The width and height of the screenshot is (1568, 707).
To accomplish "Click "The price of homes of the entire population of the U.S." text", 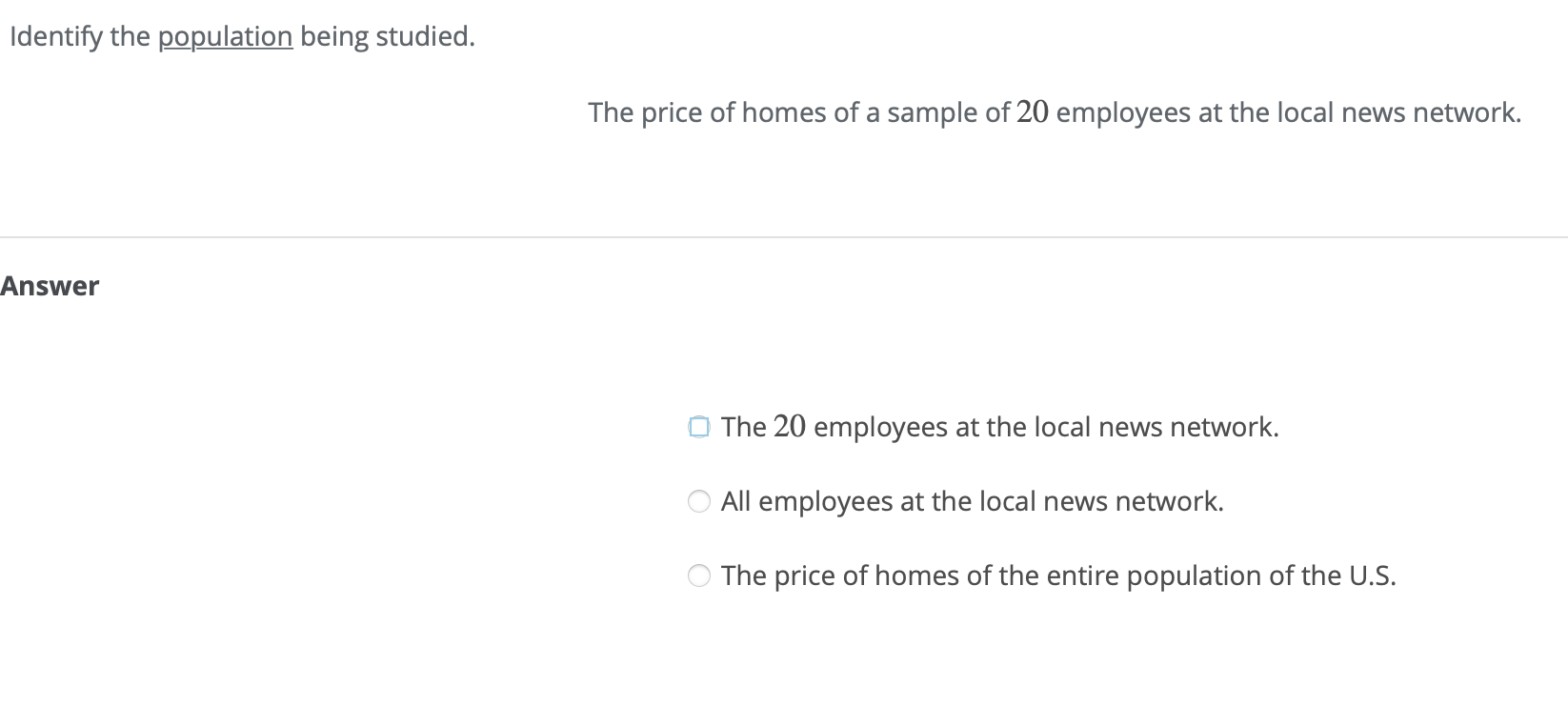I will (x=1059, y=575).
